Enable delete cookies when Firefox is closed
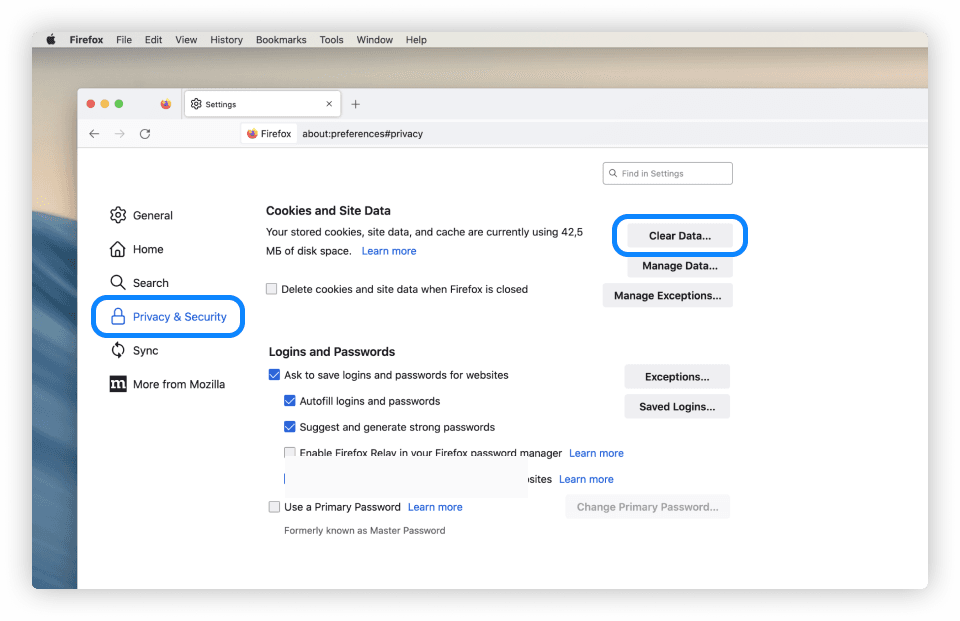The image size is (960, 621). (272, 289)
